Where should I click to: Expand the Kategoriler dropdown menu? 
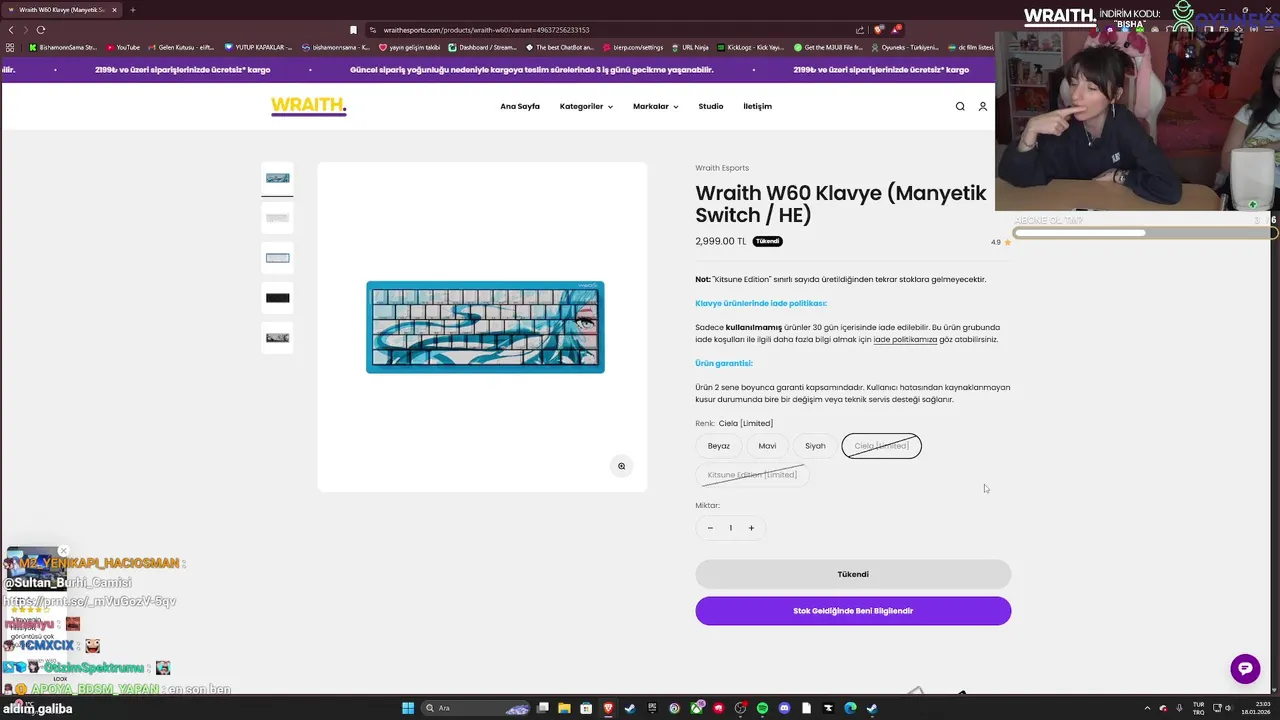click(x=586, y=106)
